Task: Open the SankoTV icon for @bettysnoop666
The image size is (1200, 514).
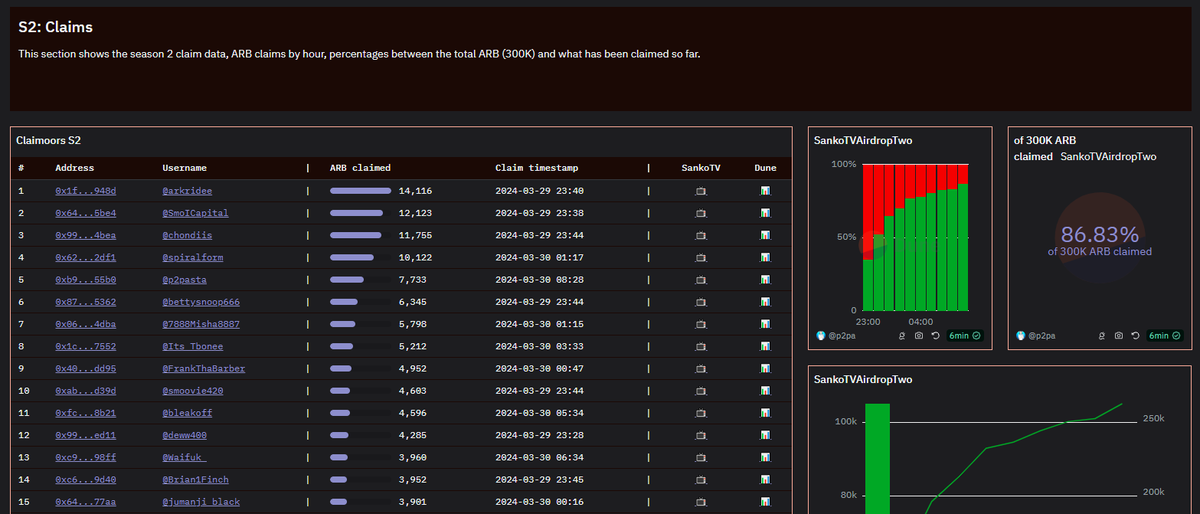Action: [x=701, y=301]
